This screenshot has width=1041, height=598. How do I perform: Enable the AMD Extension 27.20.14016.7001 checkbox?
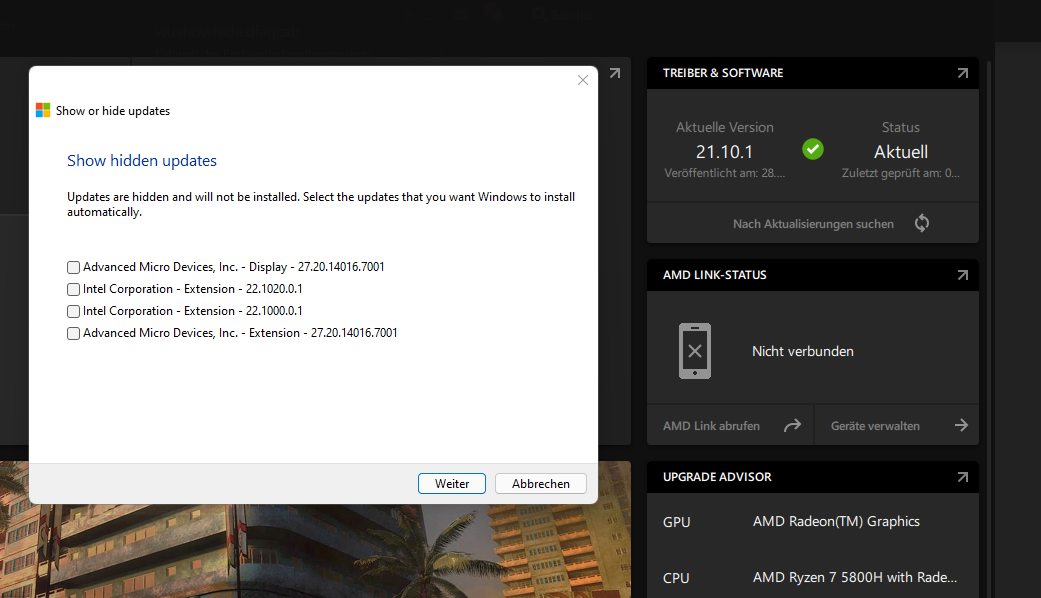(73, 333)
